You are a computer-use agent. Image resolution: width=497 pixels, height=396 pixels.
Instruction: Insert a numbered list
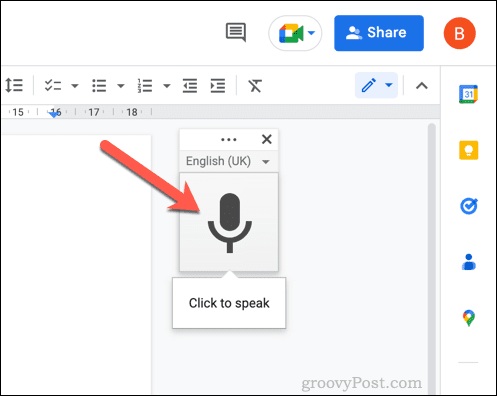(145, 86)
